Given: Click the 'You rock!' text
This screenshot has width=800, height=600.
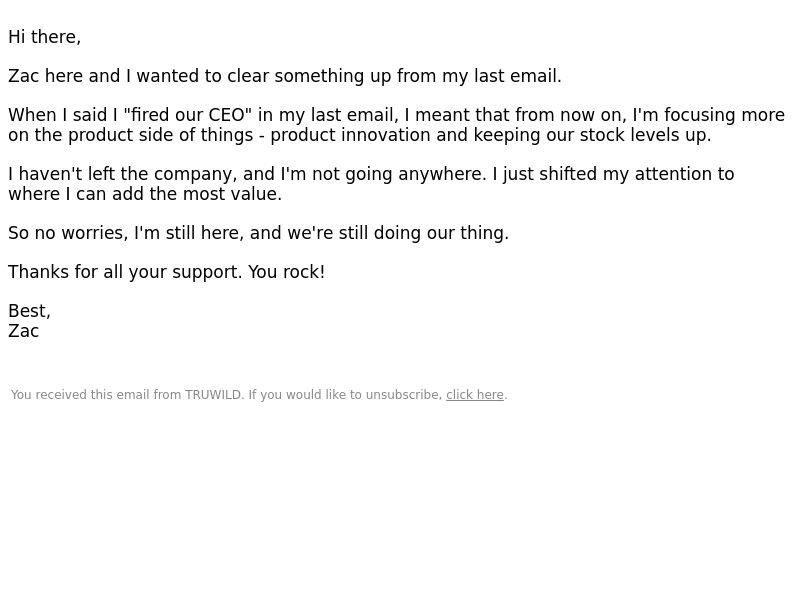Looking at the screenshot, I should tap(286, 272).
